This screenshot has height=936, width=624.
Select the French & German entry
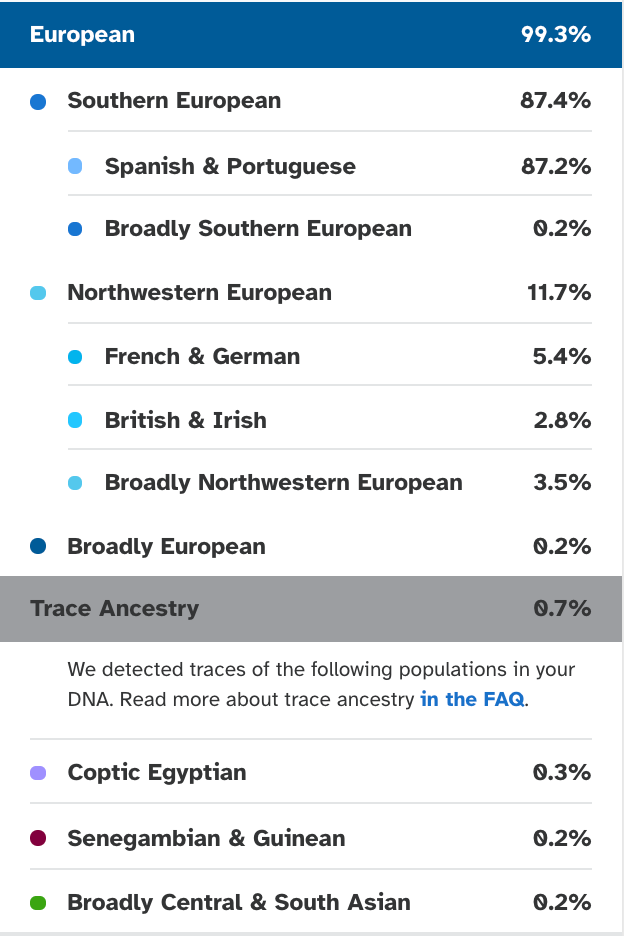click(x=202, y=357)
